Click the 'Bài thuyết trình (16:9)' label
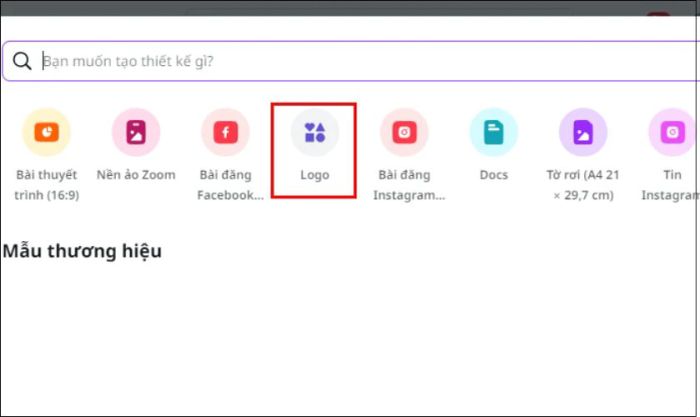This screenshot has width=700, height=417. pos(46,185)
